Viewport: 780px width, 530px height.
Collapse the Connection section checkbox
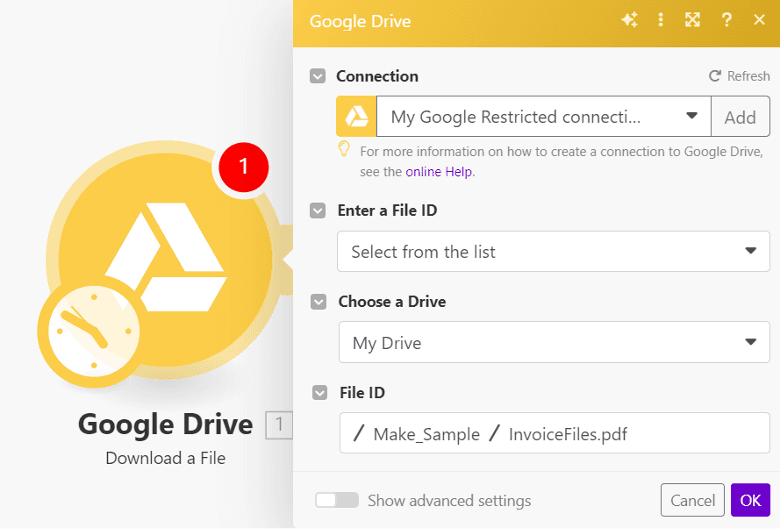[318, 76]
